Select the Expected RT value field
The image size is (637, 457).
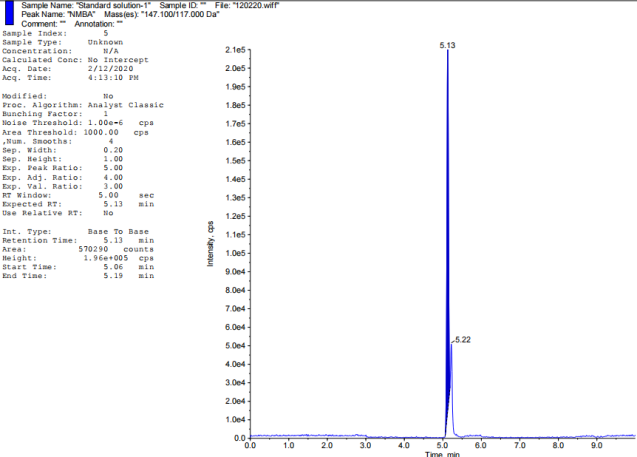pos(112,203)
